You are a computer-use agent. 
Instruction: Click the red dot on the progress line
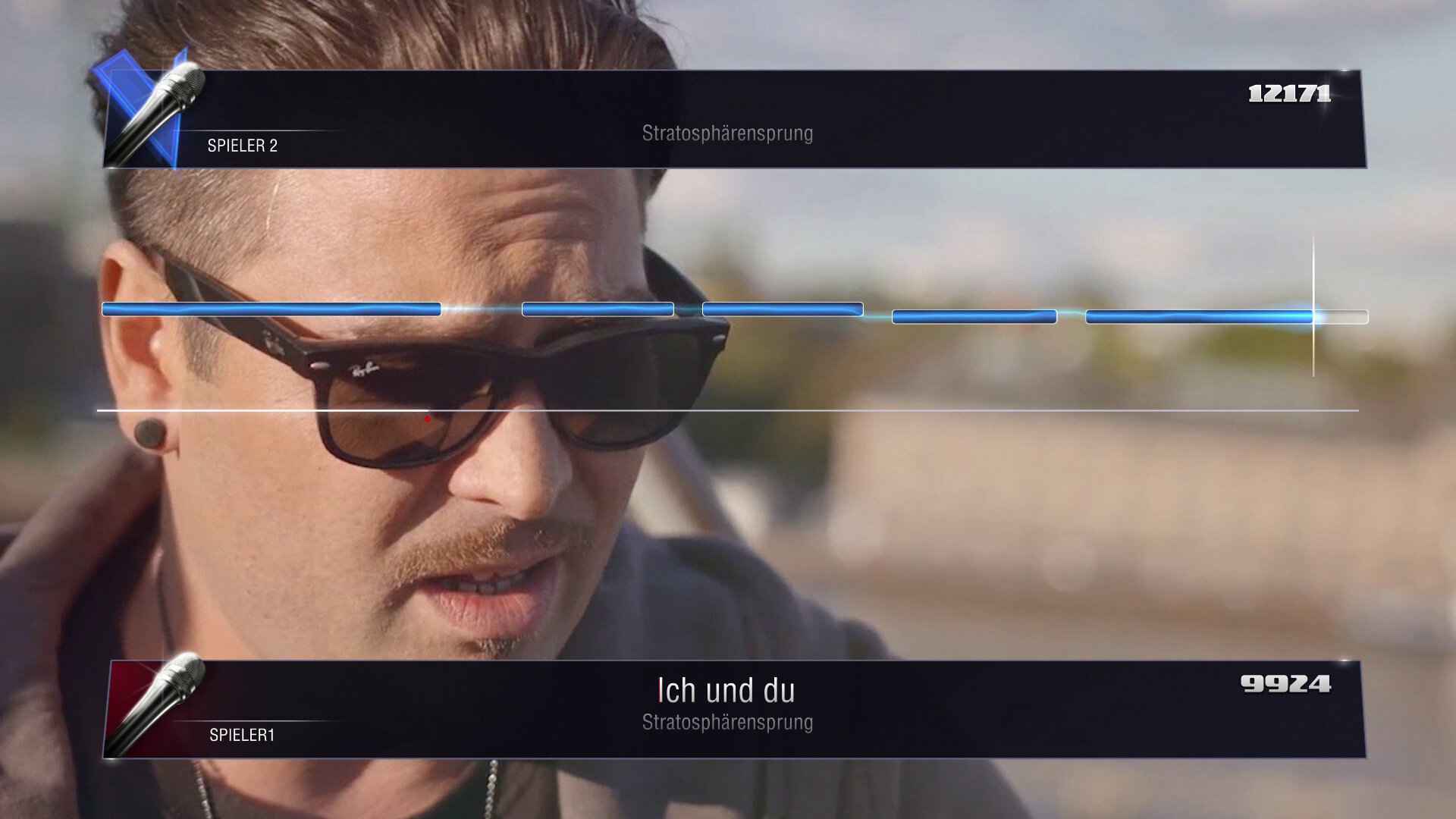[427, 419]
